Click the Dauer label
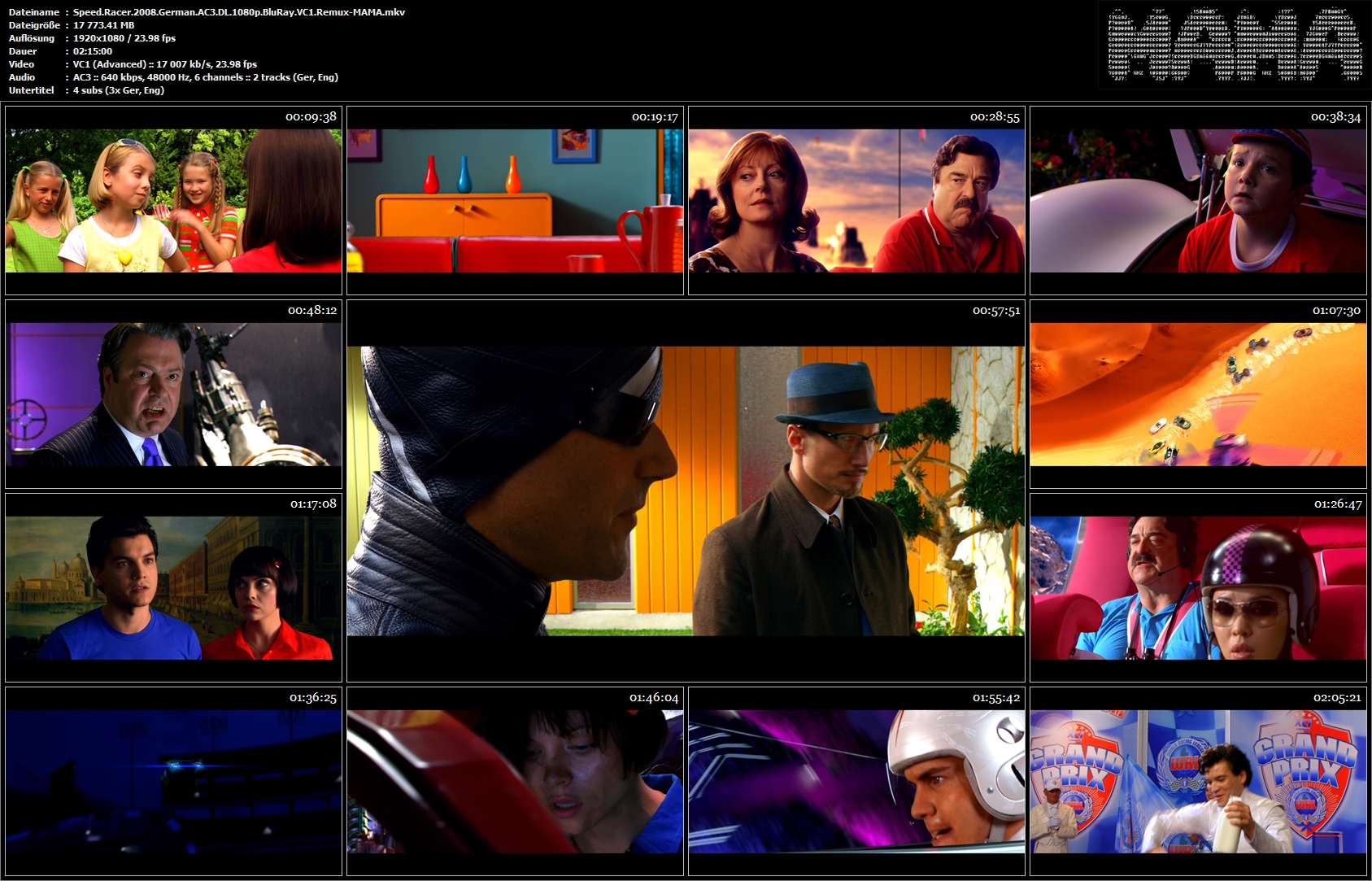Image resolution: width=1372 pixels, height=881 pixels. (x=22, y=51)
